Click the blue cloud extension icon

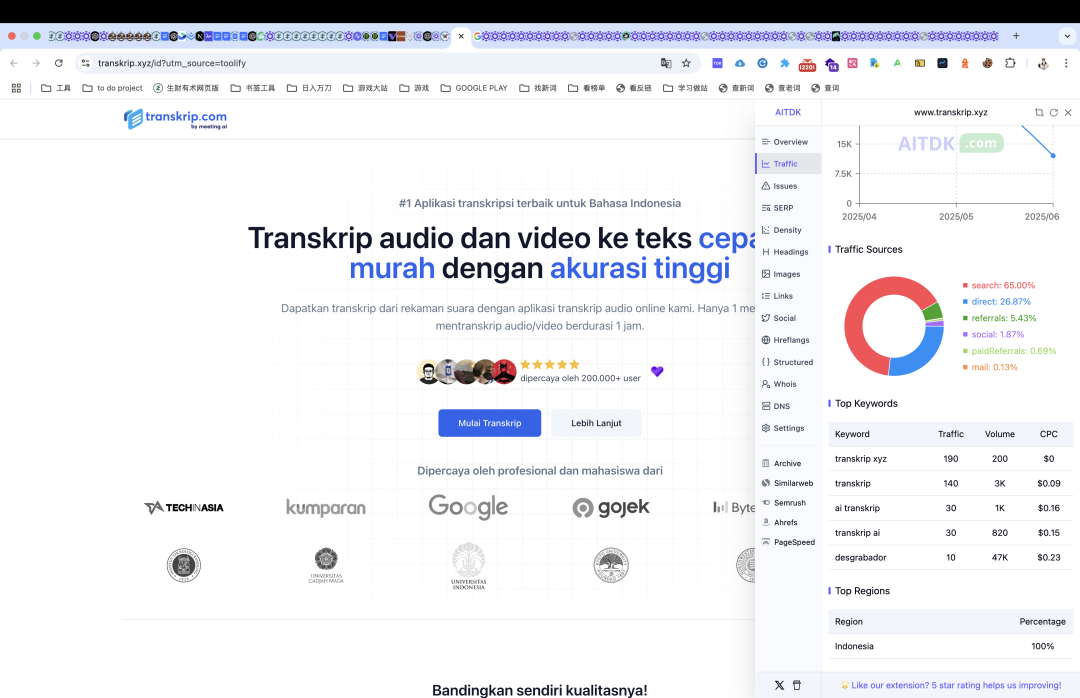tap(740, 63)
